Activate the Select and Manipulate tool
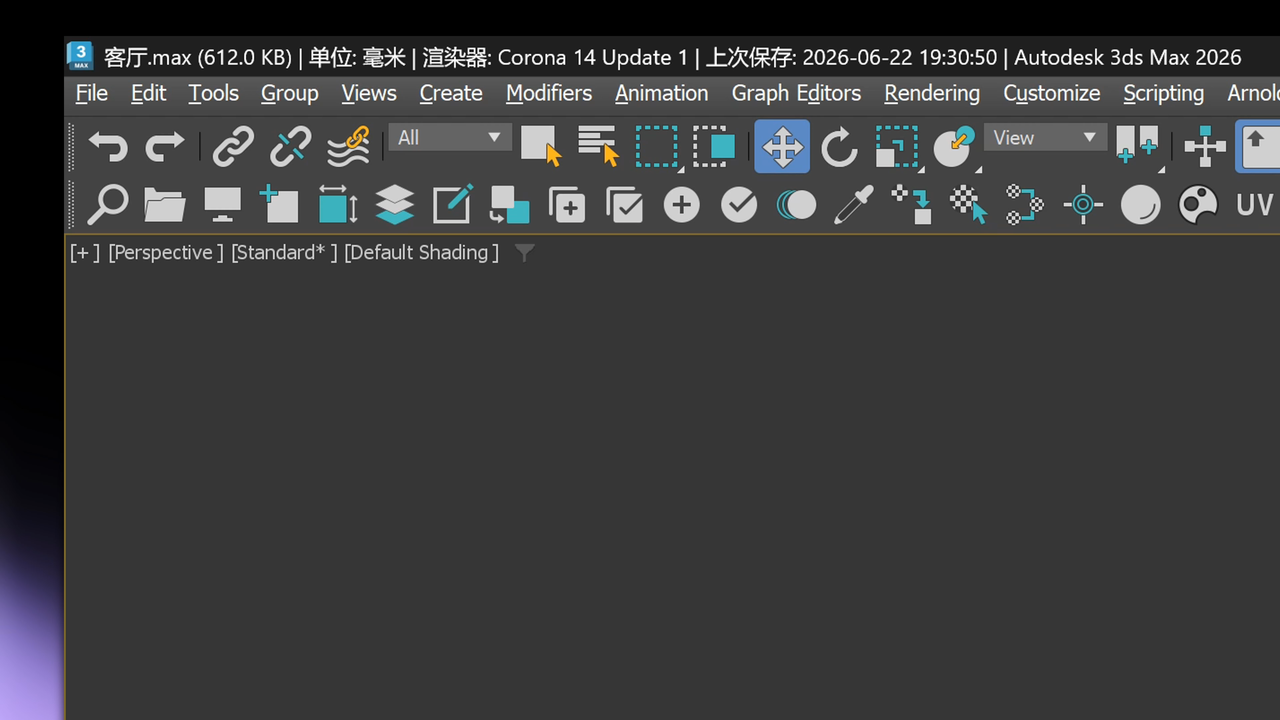The height and width of the screenshot is (720, 1280). point(1205,146)
